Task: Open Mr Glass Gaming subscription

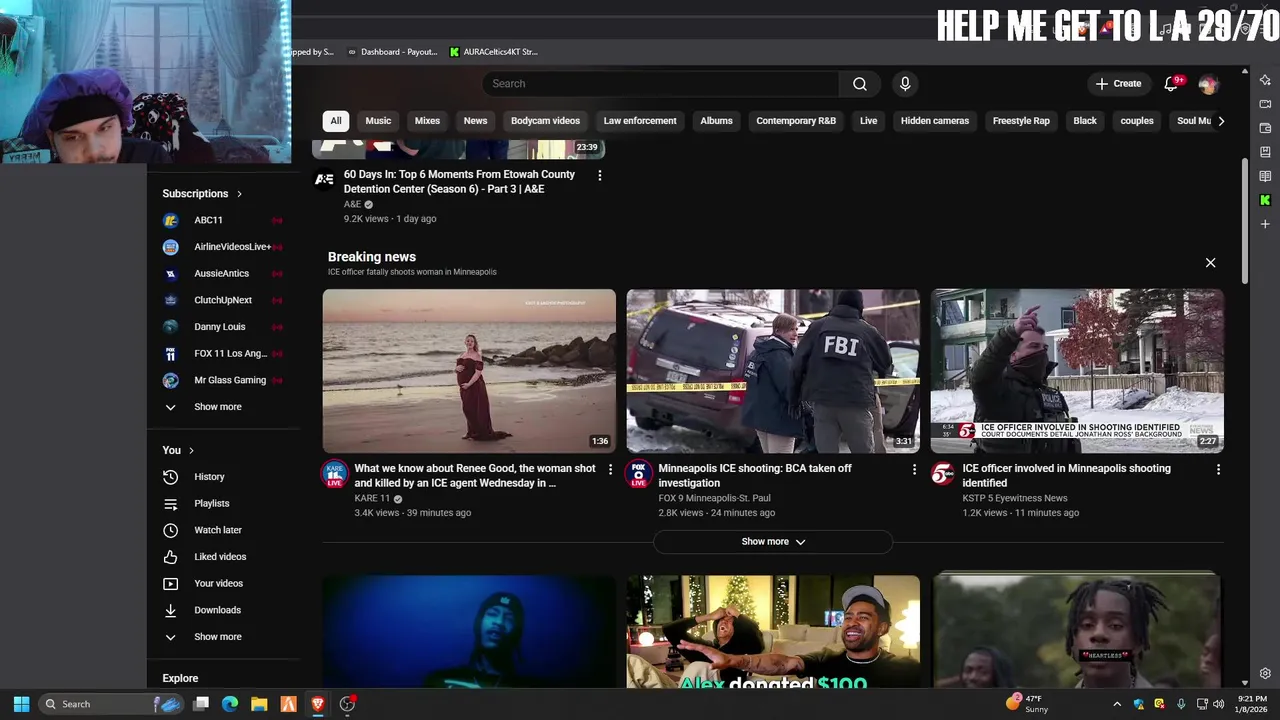Action: point(224,380)
